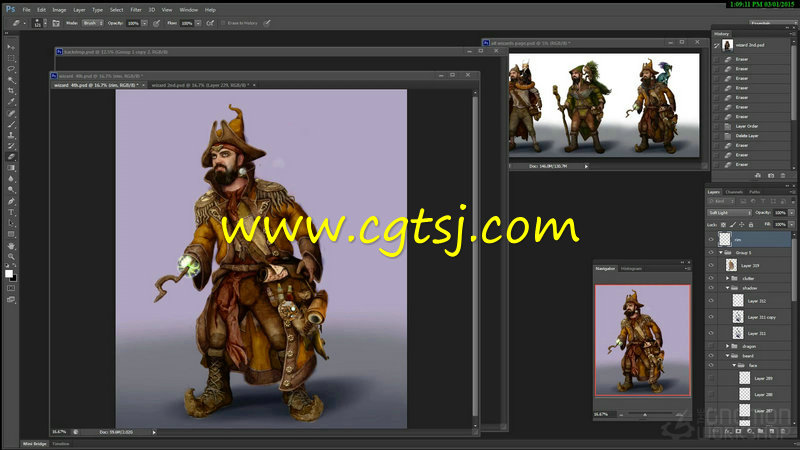Viewport: 800px width, 450px height.
Task: Switch to the Histogram tab
Action: [631, 268]
